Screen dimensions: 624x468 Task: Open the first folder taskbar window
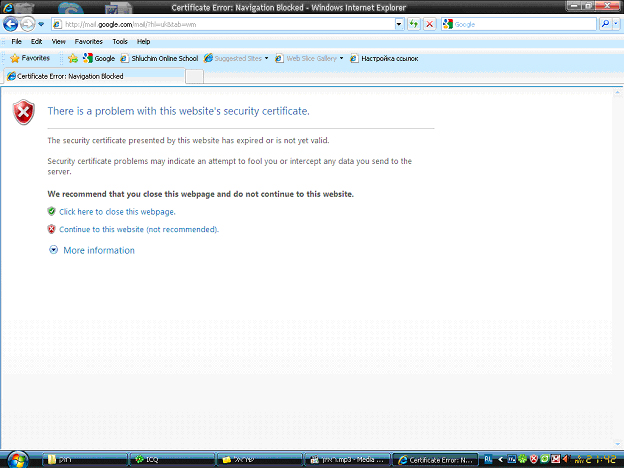pos(85,460)
